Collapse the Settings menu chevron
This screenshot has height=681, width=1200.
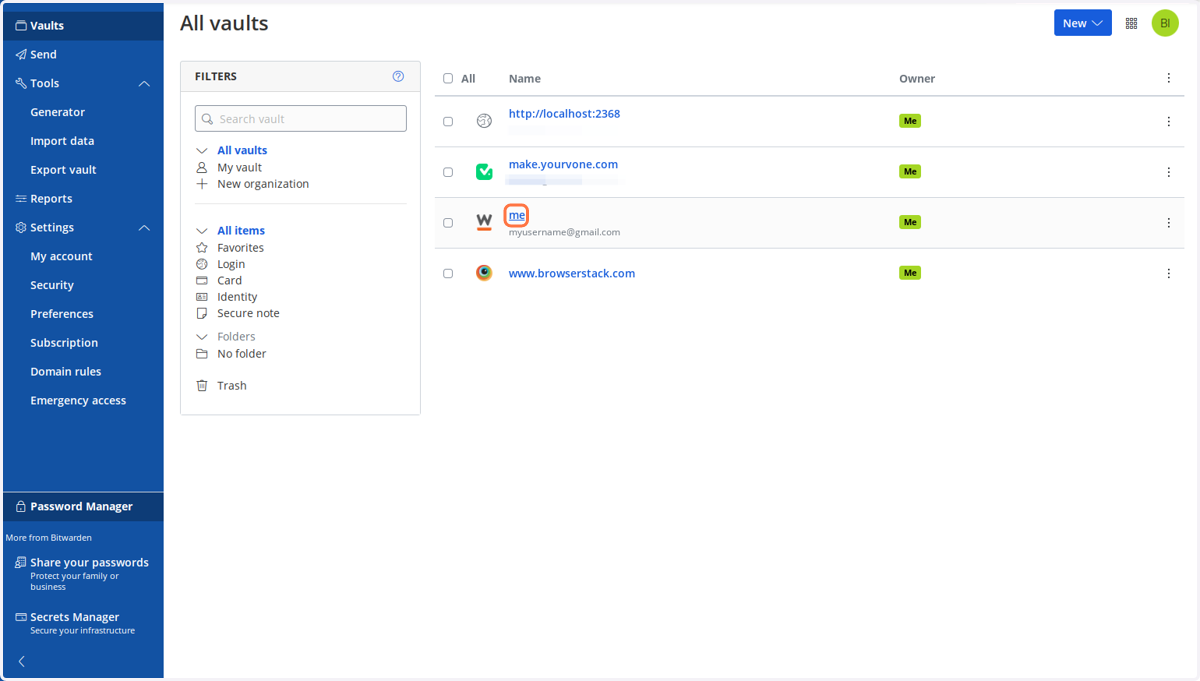144,228
